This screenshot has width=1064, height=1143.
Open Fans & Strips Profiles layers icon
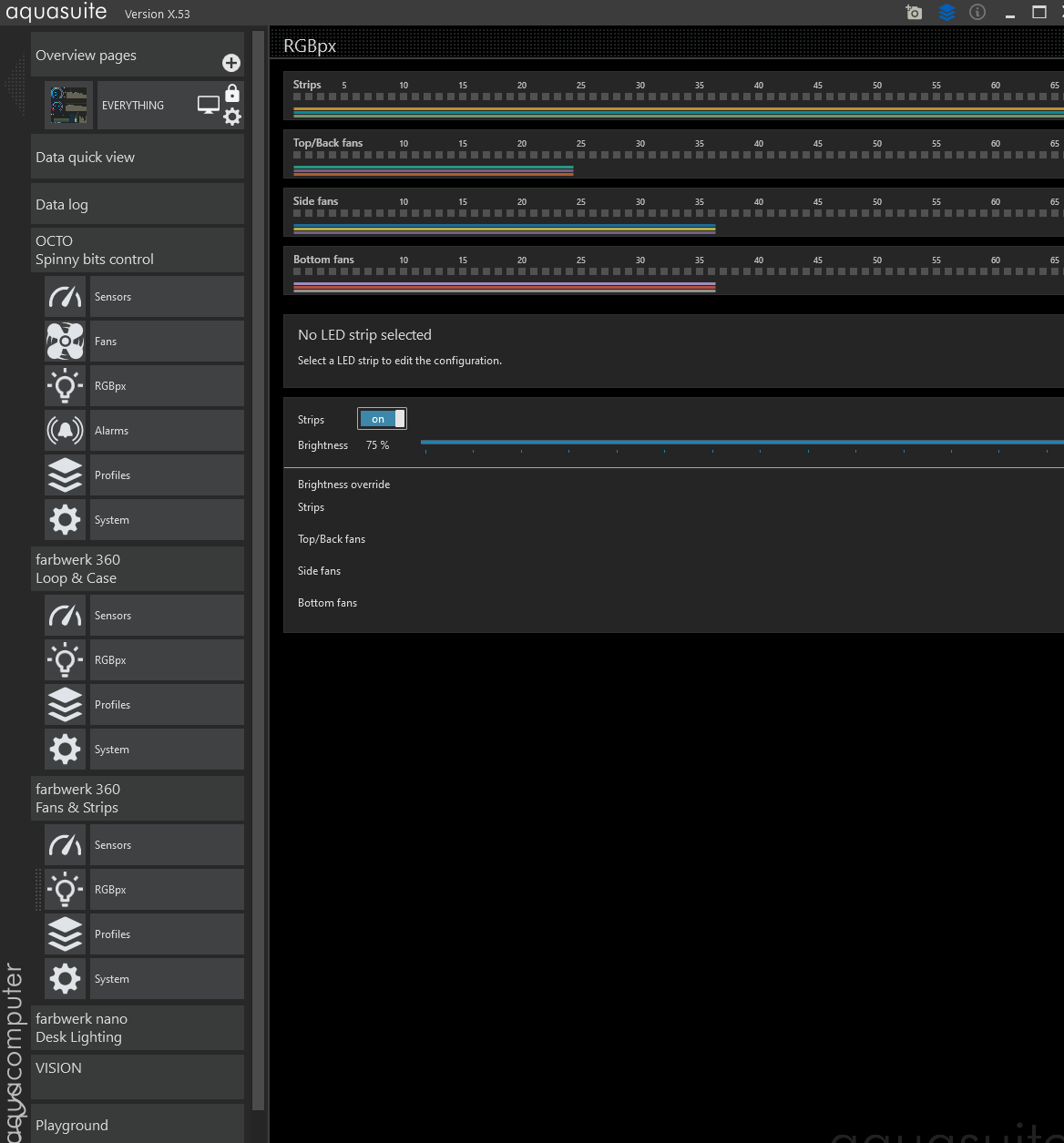click(x=65, y=934)
